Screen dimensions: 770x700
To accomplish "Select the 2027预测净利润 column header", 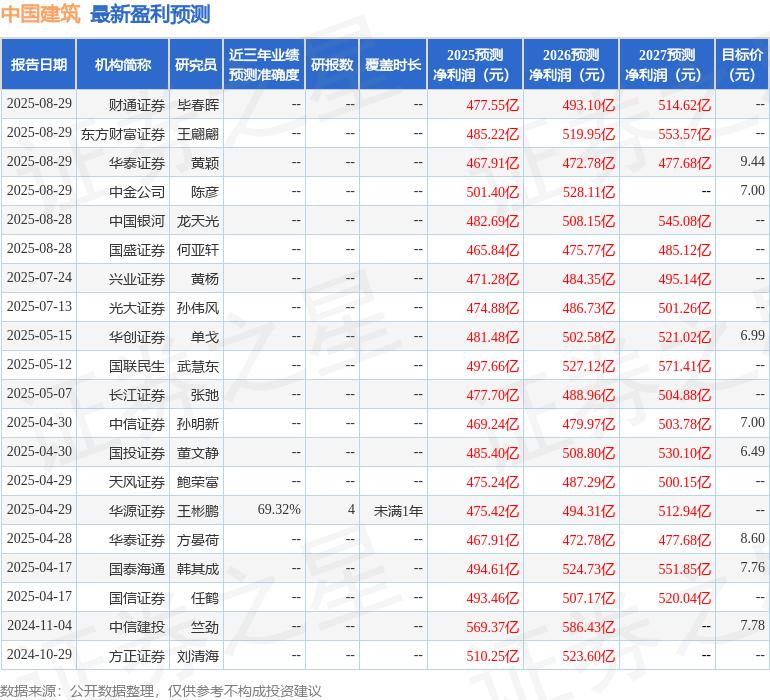I will click(x=667, y=64).
